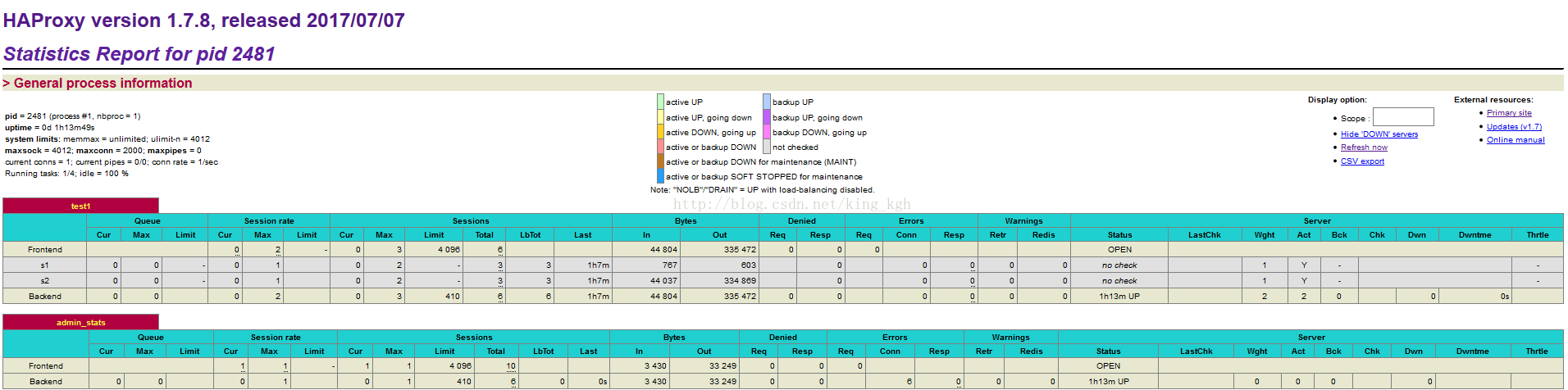Screen dimensions: 1568x390
Task: Click the 334 869 bytes-out value for s2
Action: 740,281
